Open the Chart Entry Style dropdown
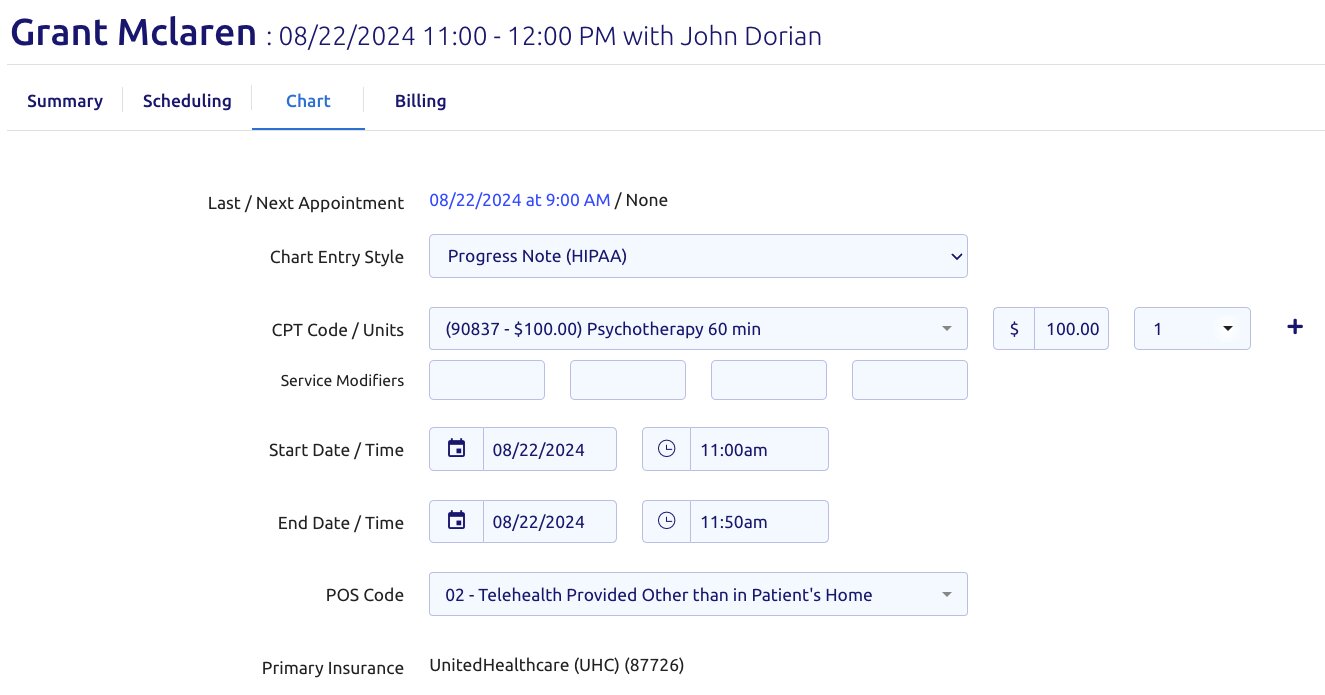The image size is (1325, 695). coord(698,256)
